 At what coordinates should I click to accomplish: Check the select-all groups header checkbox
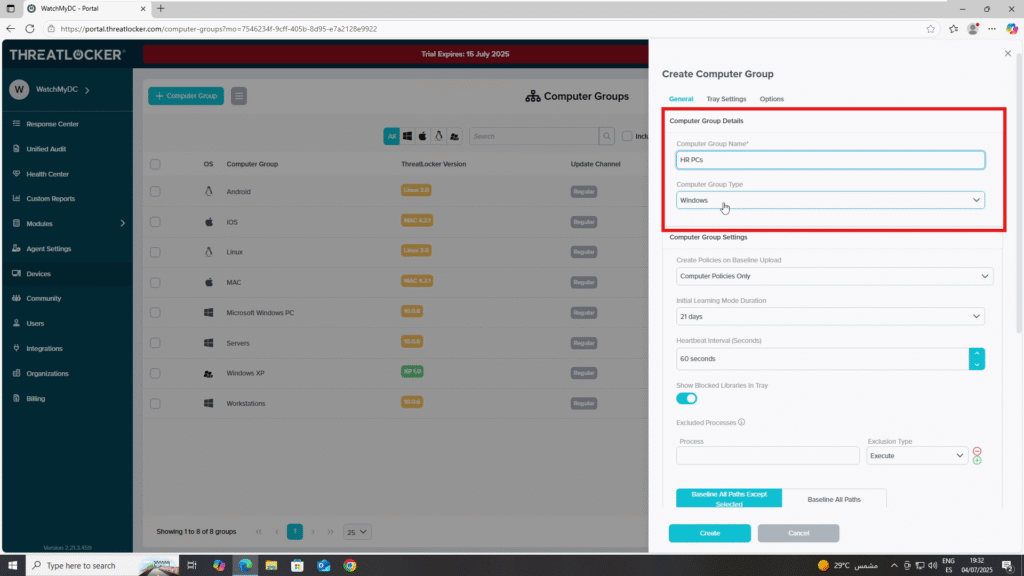coord(155,164)
